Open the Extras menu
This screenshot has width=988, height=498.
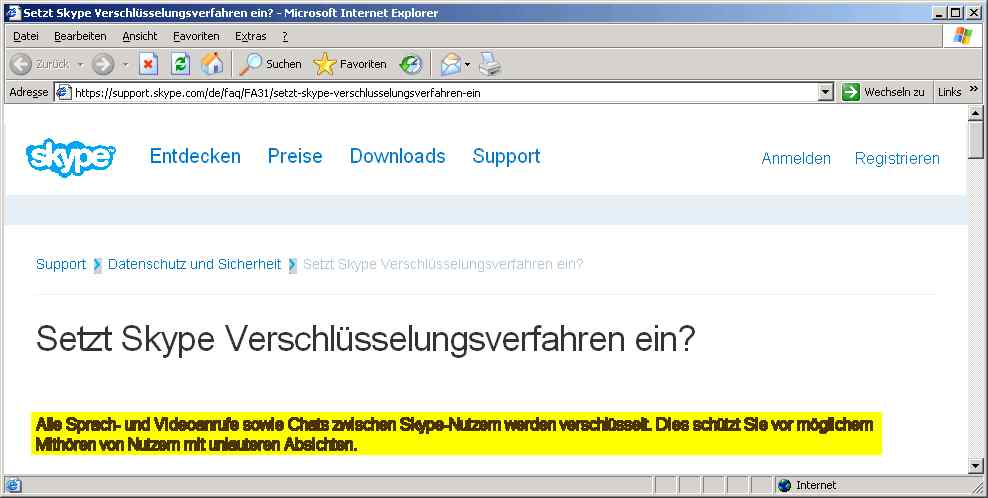250,36
